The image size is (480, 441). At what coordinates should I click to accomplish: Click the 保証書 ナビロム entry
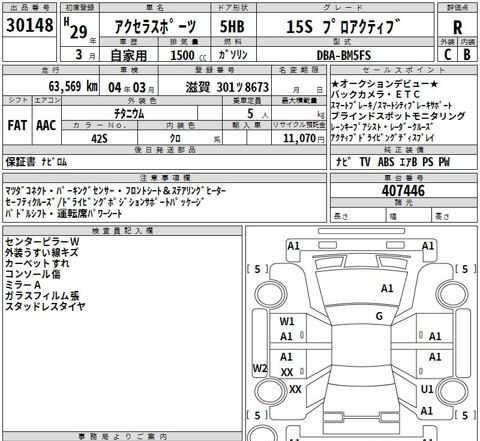tap(36, 162)
